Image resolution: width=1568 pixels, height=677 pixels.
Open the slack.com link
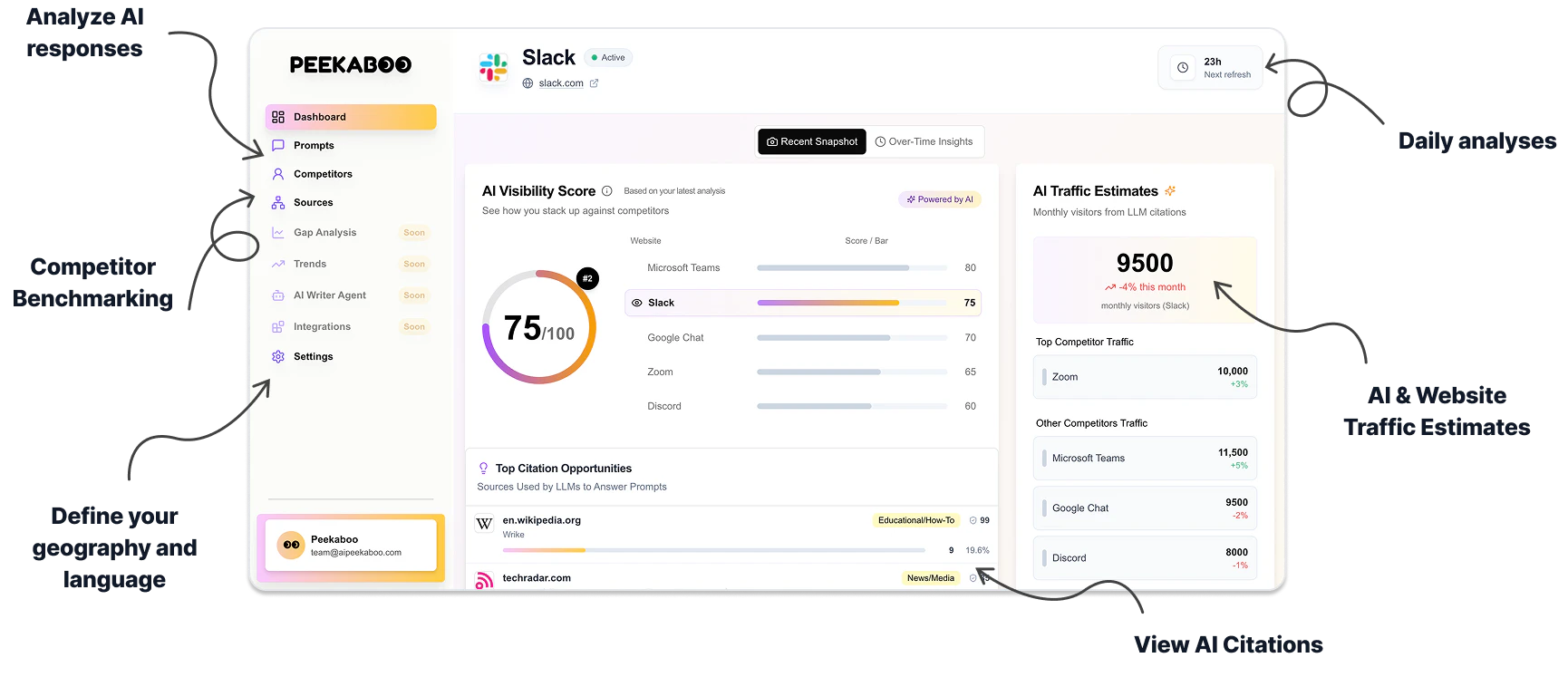561,83
